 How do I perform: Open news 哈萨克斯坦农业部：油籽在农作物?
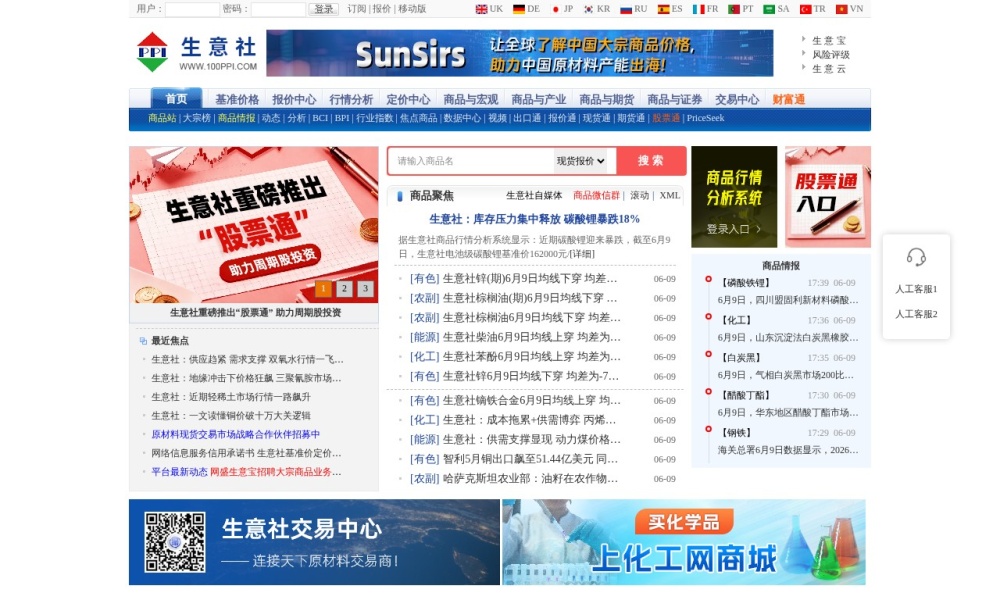tap(530, 479)
